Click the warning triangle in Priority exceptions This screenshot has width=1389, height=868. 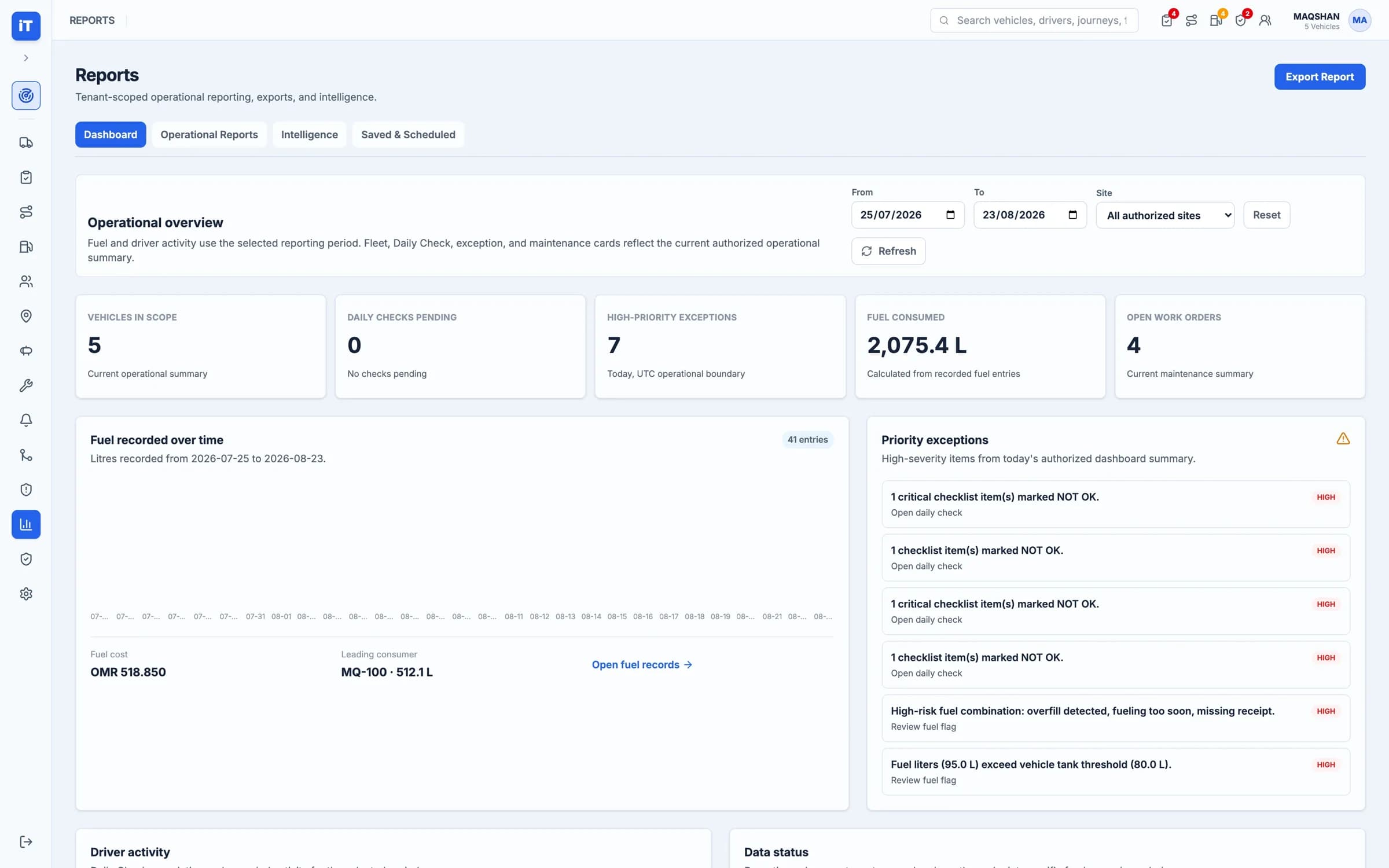tap(1343, 439)
